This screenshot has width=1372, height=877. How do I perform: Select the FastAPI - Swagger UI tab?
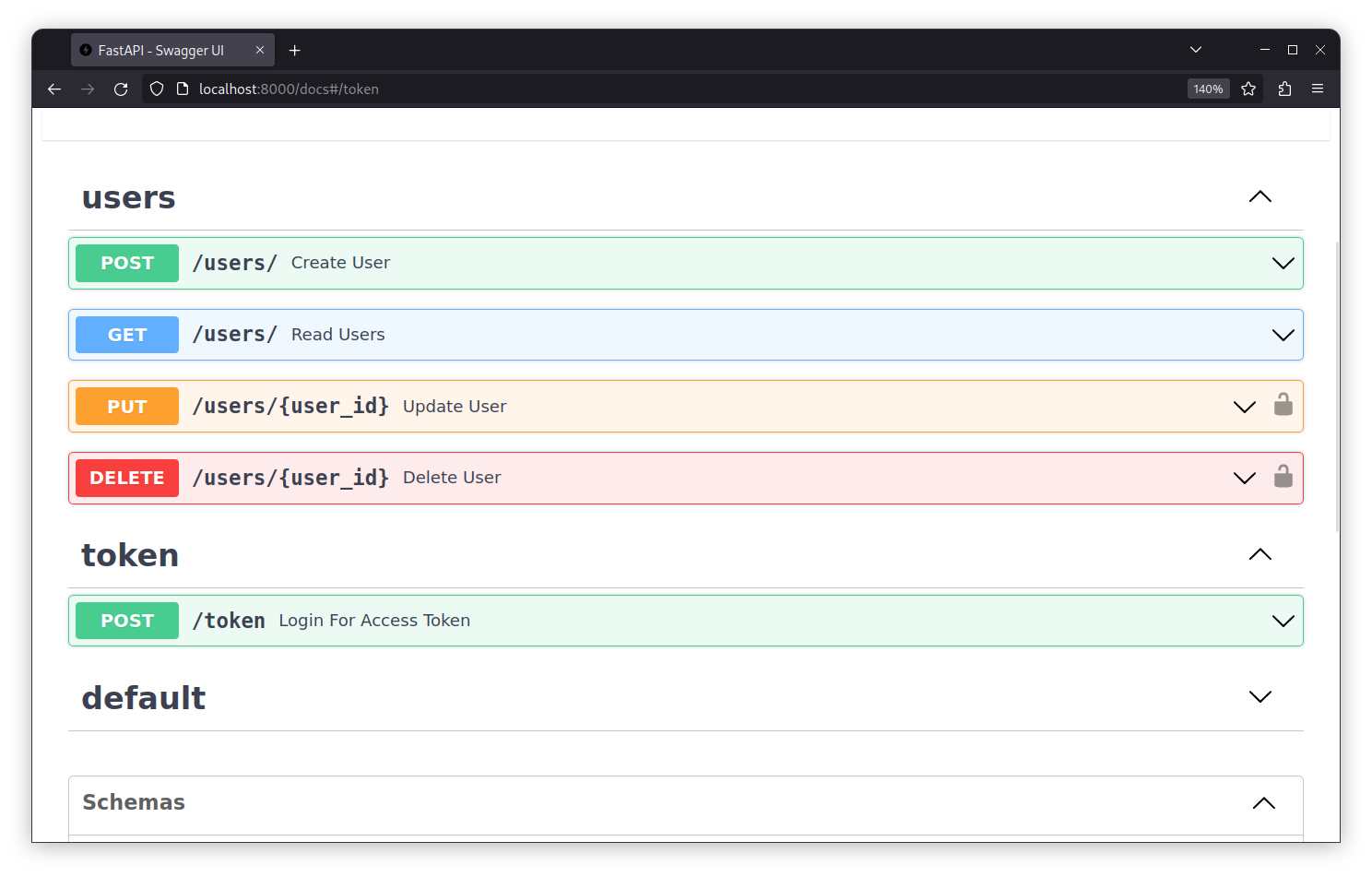point(161,51)
